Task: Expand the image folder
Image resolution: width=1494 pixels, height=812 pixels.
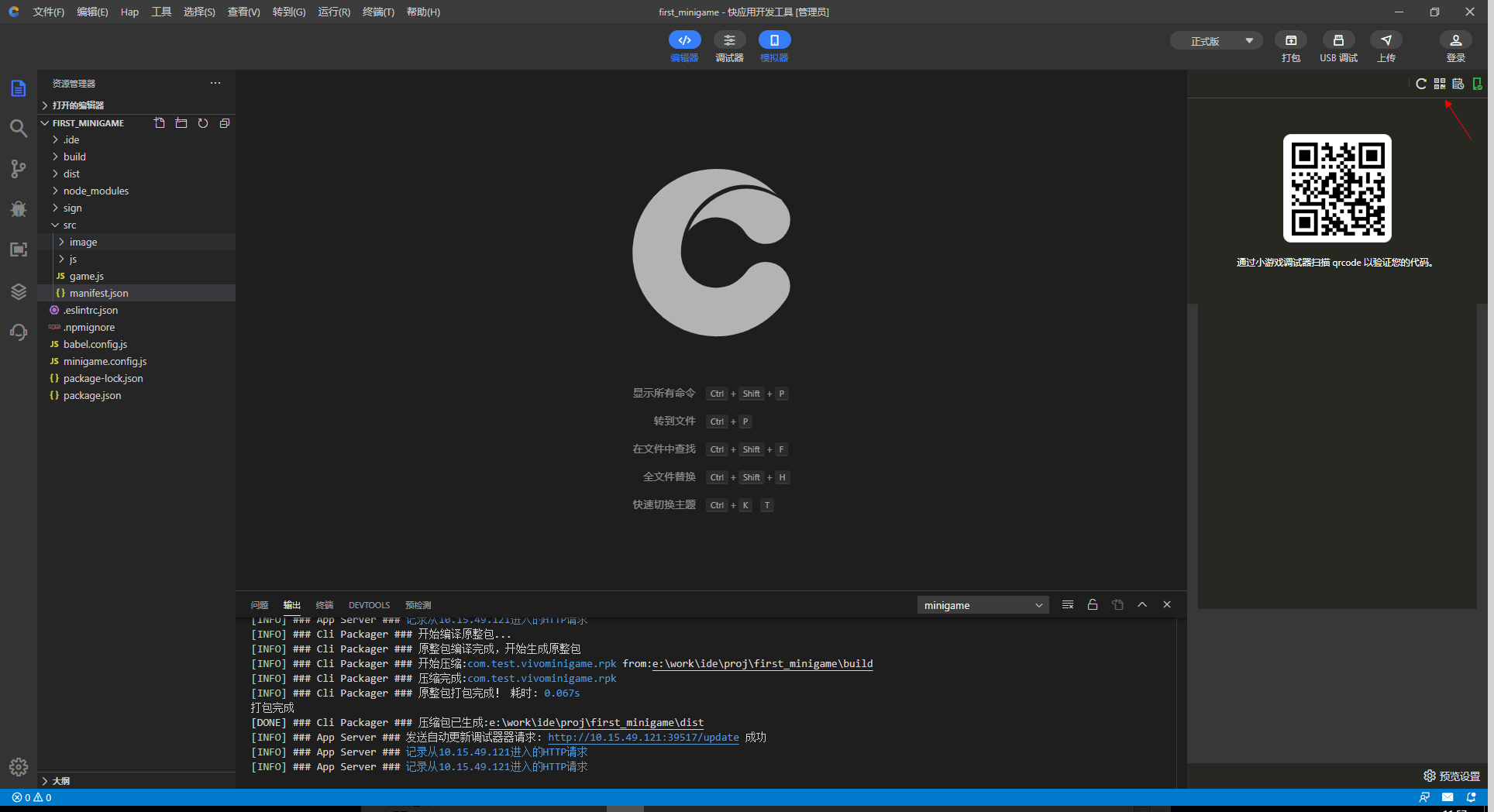Action: pos(136,243)
